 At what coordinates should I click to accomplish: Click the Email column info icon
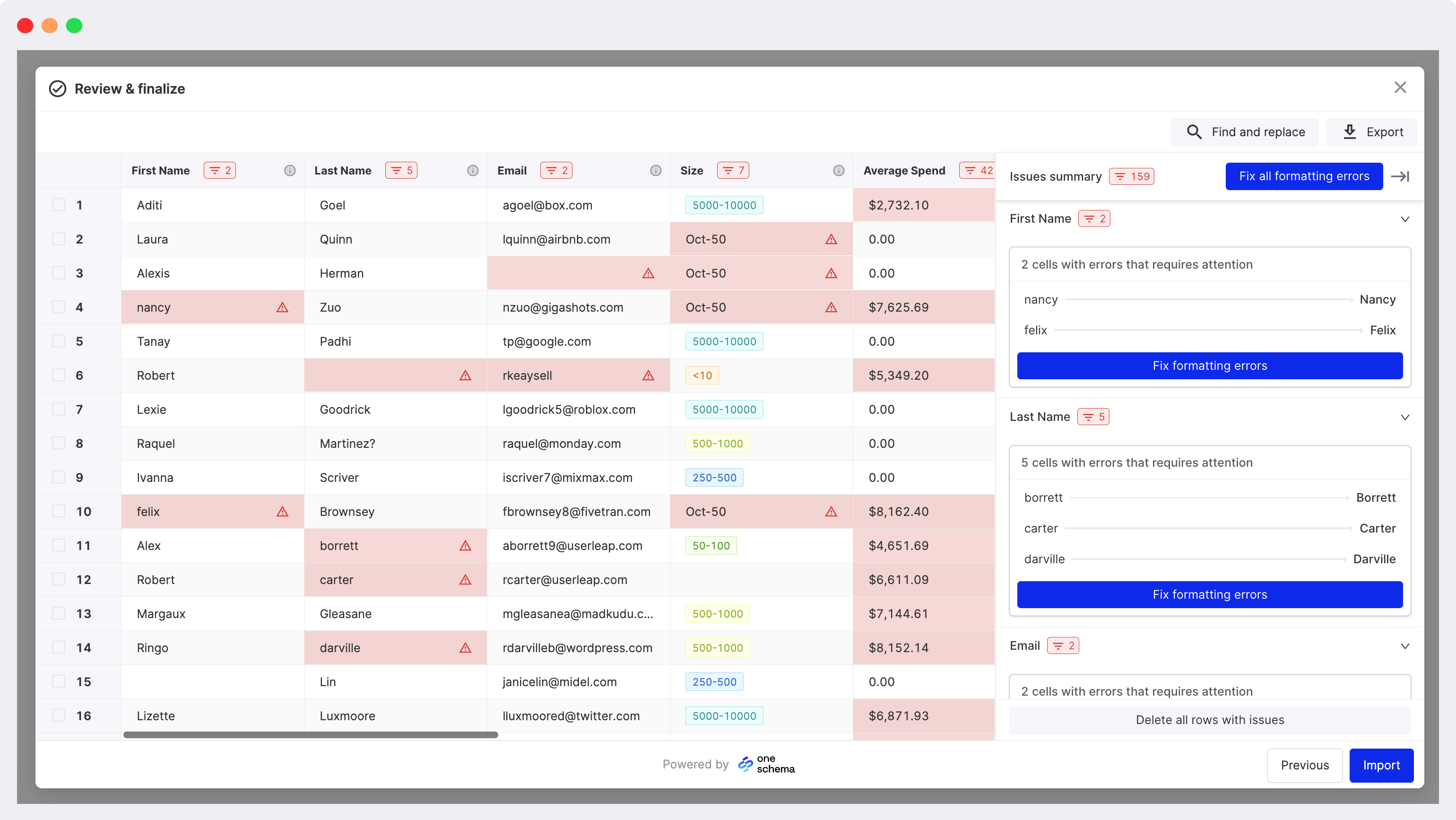pyautogui.click(x=656, y=171)
